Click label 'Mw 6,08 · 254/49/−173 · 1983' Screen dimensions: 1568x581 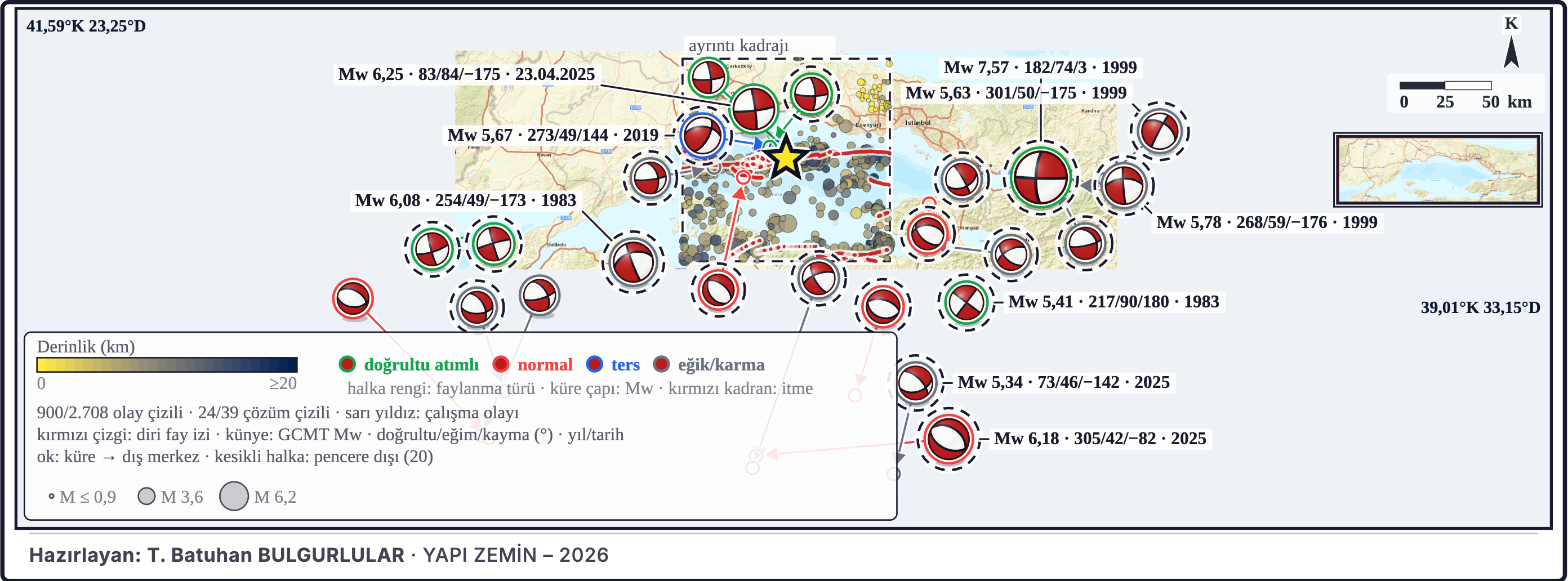465,201
